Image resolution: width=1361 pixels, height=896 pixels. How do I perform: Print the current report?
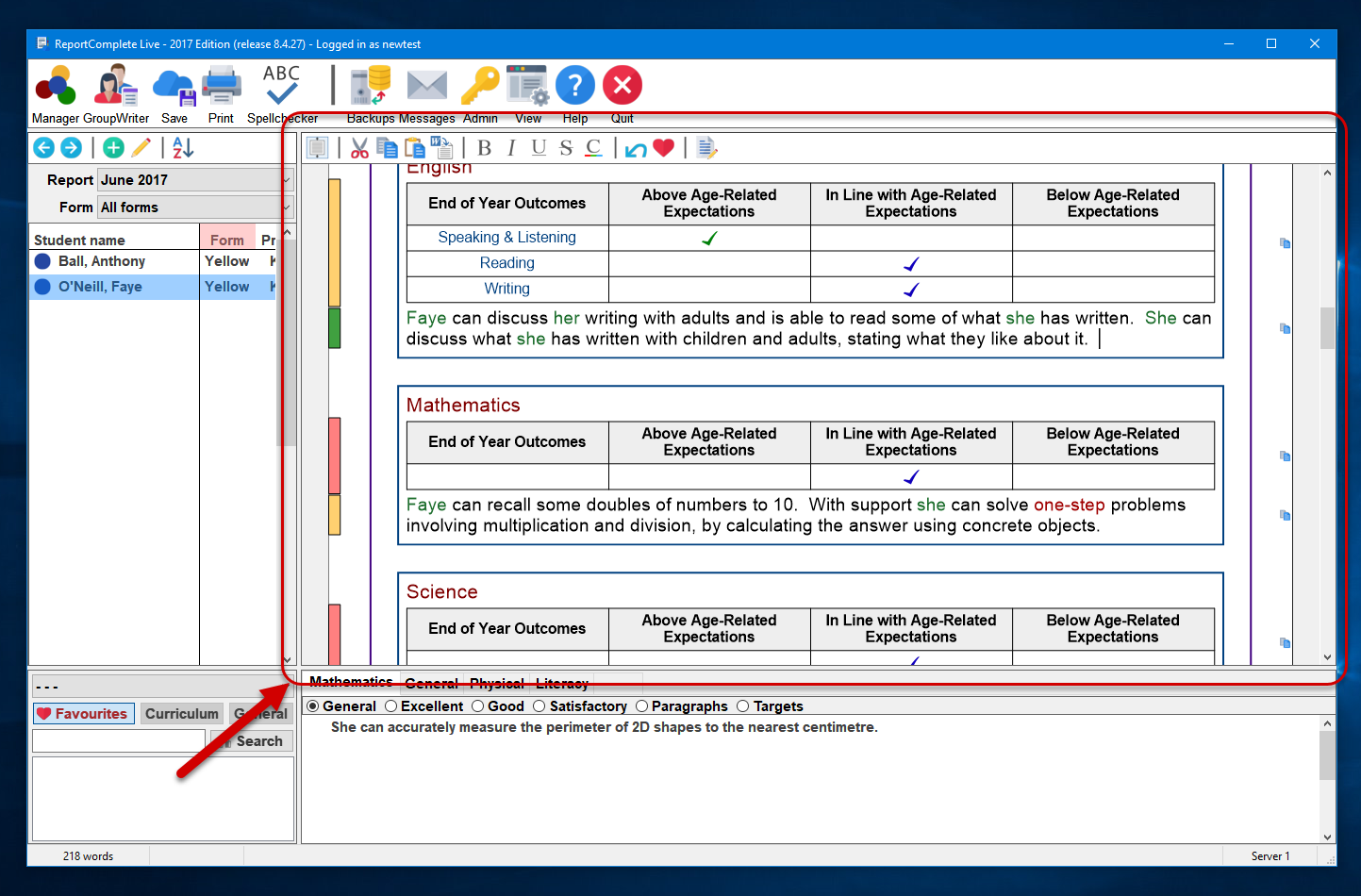(222, 87)
